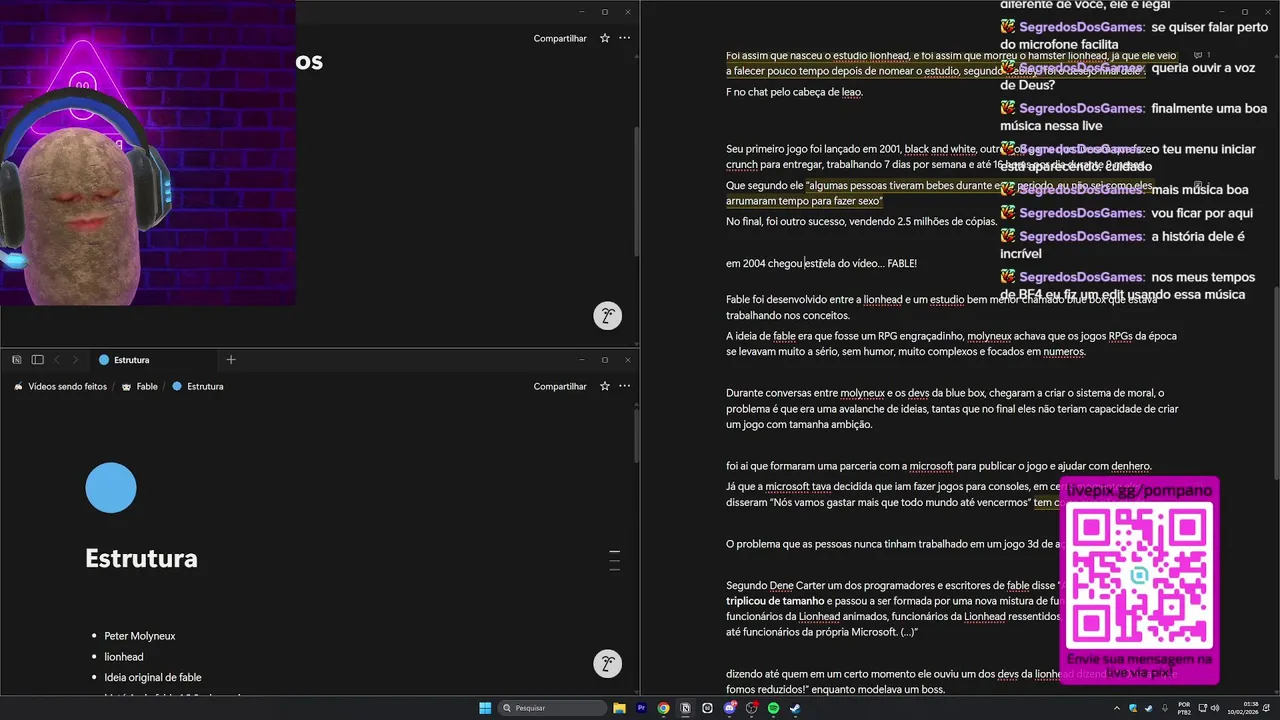Click the scrollbar of the Estrutura window

[x=636, y=435]
